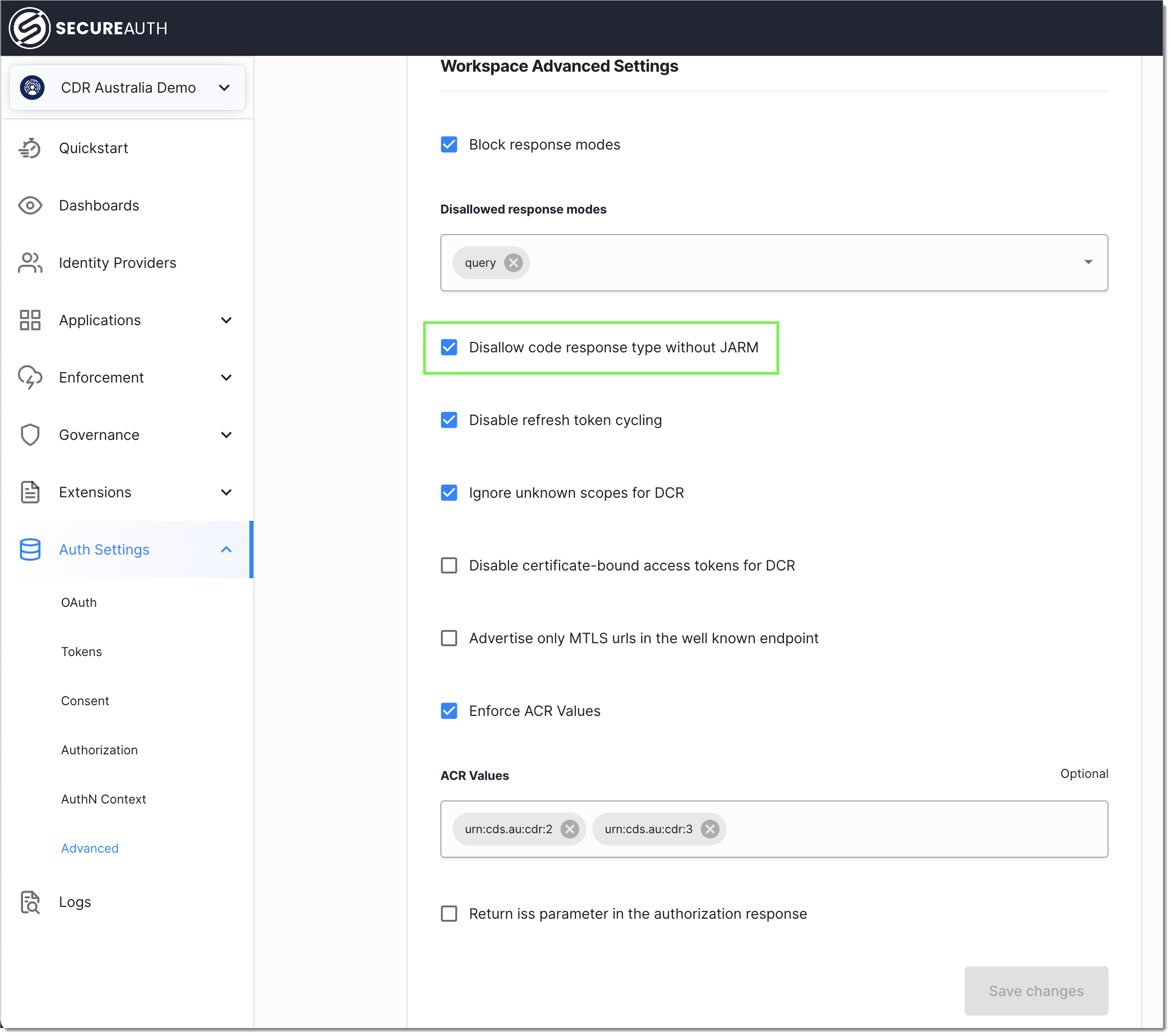
Task: Click the Save changes button
Action: 1036,990
